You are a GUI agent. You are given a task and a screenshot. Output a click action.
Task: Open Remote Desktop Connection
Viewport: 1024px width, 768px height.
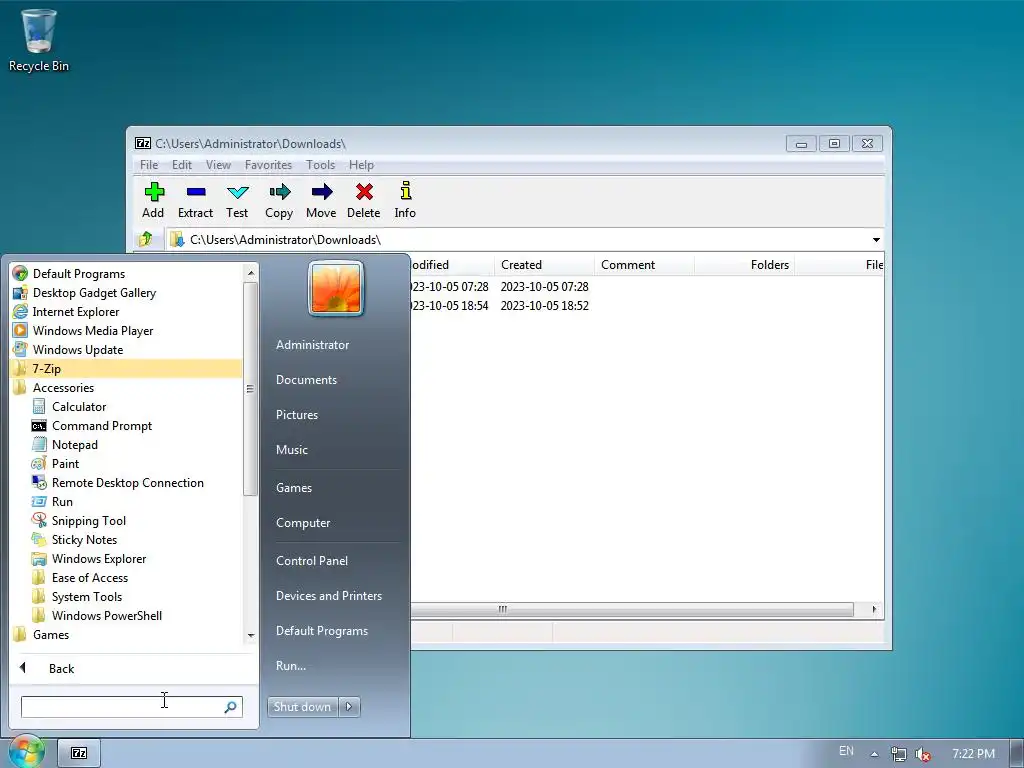click(127, 483)
